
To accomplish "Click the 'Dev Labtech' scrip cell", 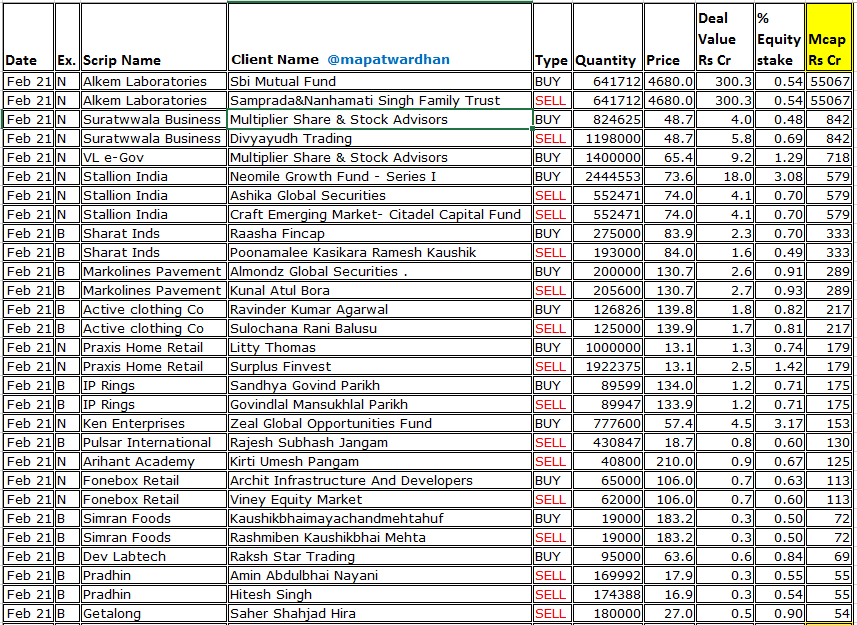I will pyautogui.click(x=154, y=556).
